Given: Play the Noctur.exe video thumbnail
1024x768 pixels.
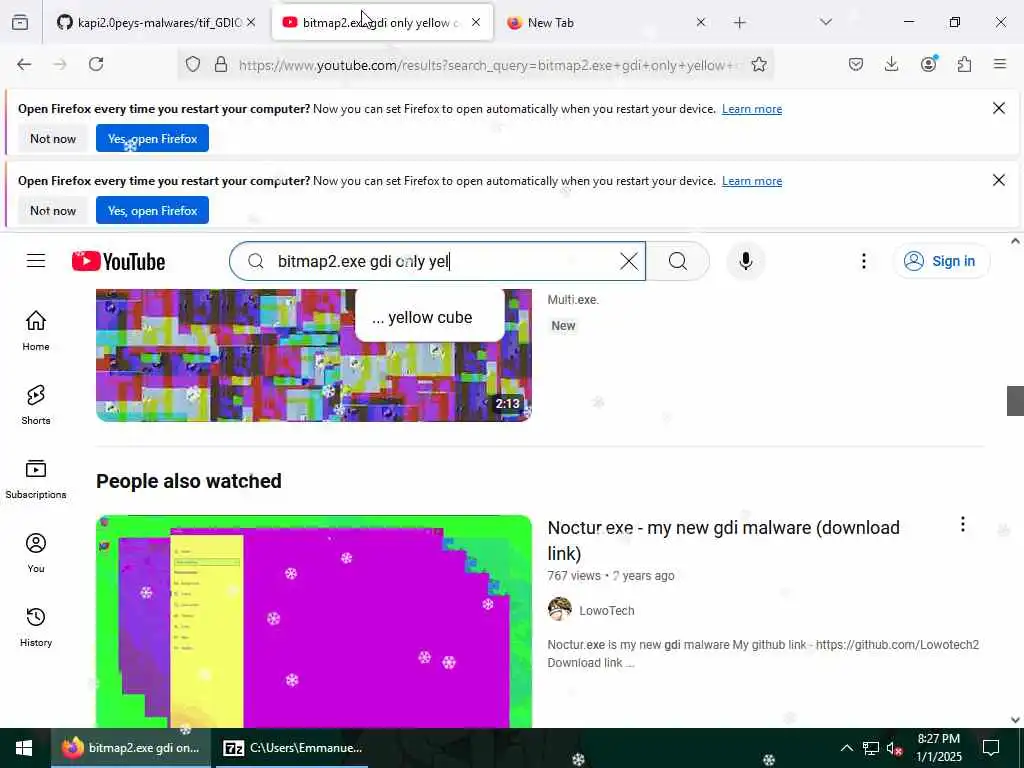Looking at the screenshot, I should (x=313, y=621).
